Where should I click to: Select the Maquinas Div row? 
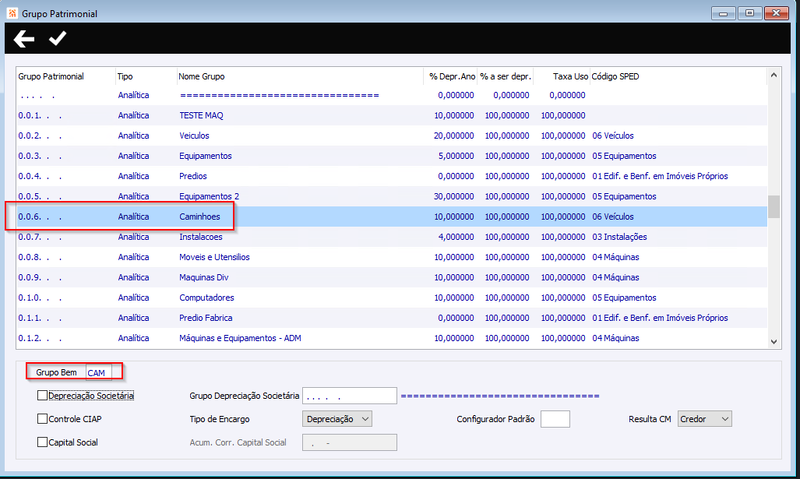(391, 278)
